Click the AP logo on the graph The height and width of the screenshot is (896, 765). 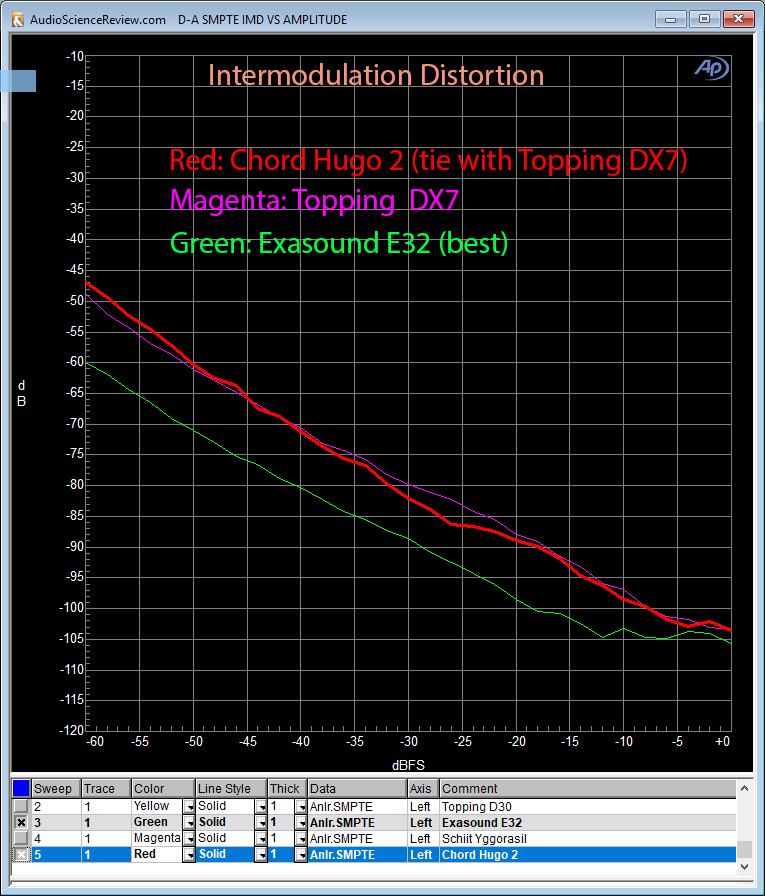click(711, 69)
